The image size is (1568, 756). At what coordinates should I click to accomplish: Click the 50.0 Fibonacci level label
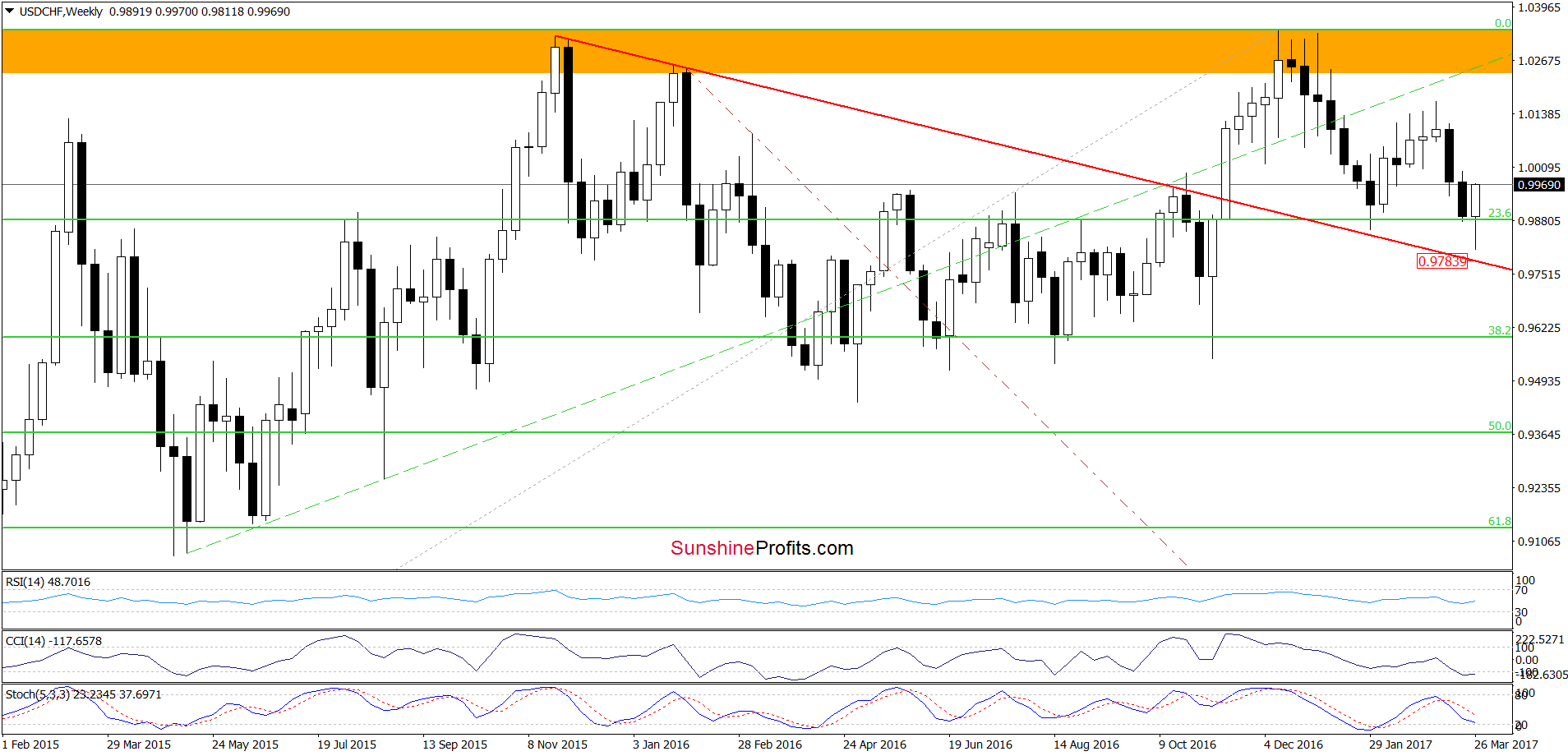[x=1499, y=426]
